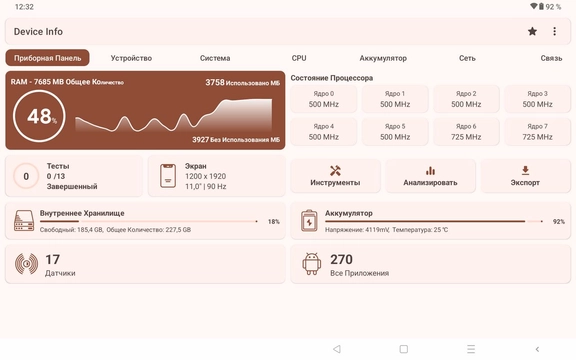Open the Тесты 0/13 card
Image resolution: width=576 pixels, height=360 pixels.
[74, 176]
